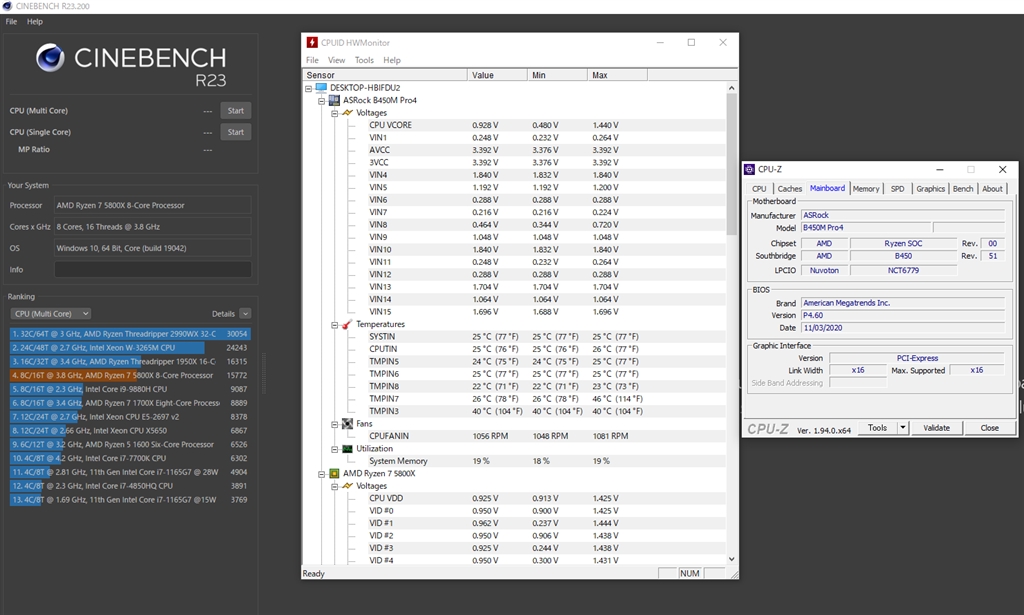Collapse the Temperatures group in HWMonitor
This screenshot has width=1024, height=615.
336,324
